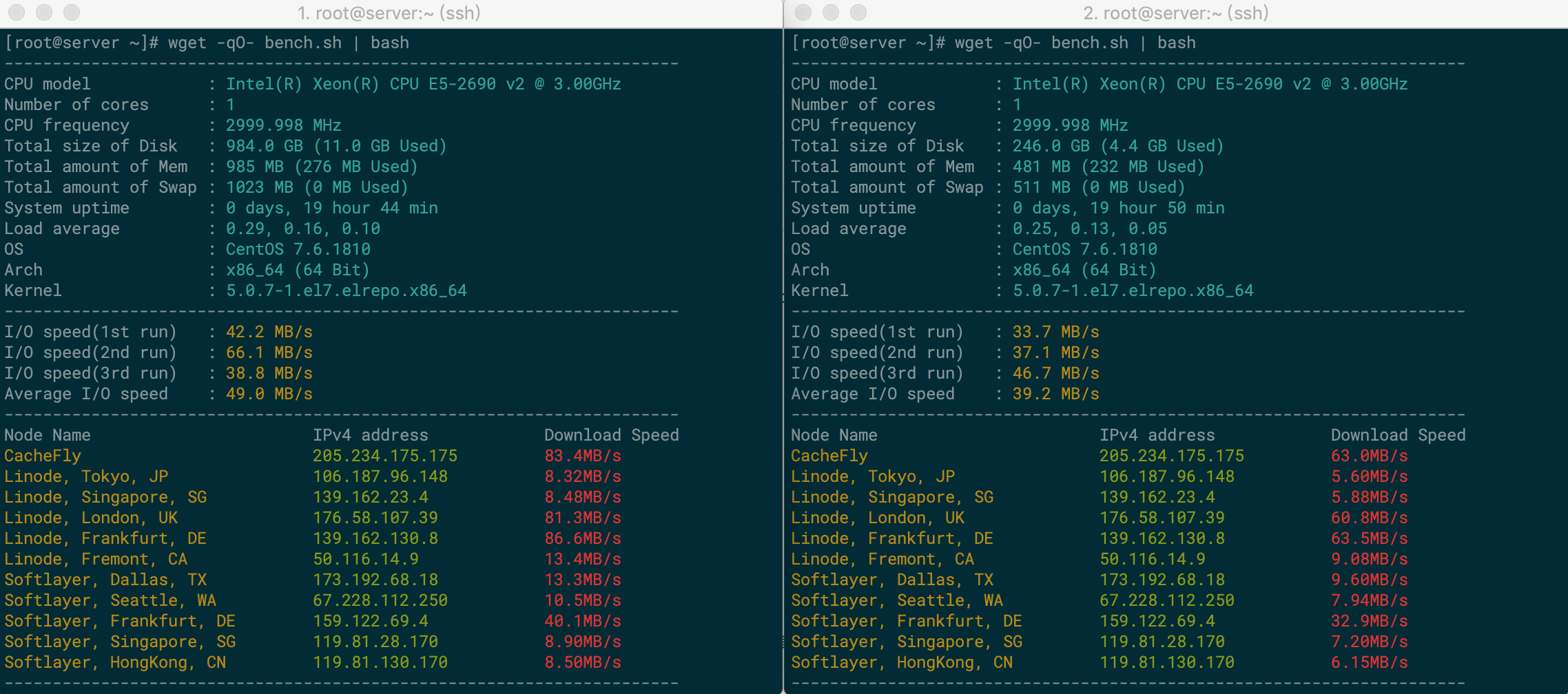Click the CacheFly download speed '63.0MB/s'

[x=1370, y=456]
